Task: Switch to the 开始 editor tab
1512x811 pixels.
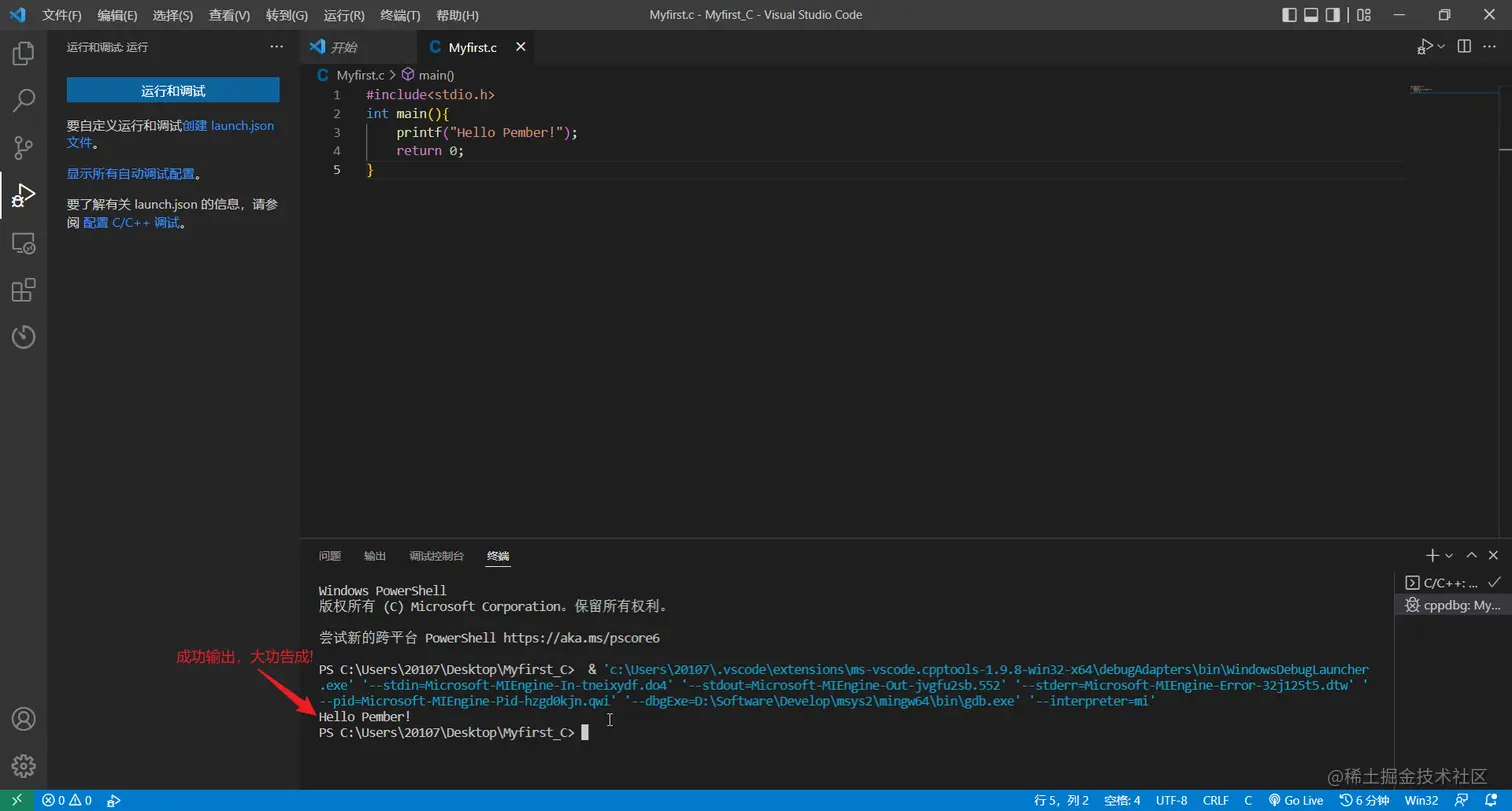Action: (357, 47)
